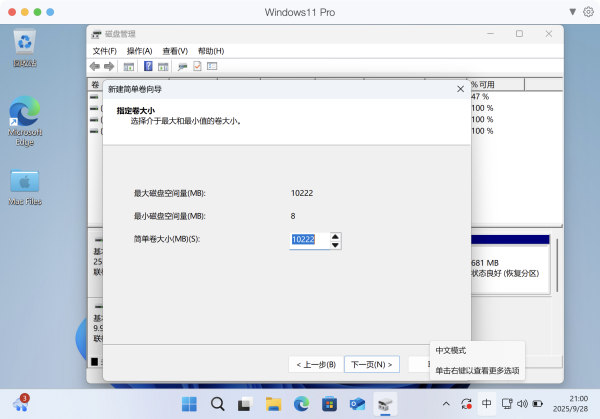The height and width of the screenshot is (419, 600).
Task: Open the 文件(F) menu
Action: 105,51
